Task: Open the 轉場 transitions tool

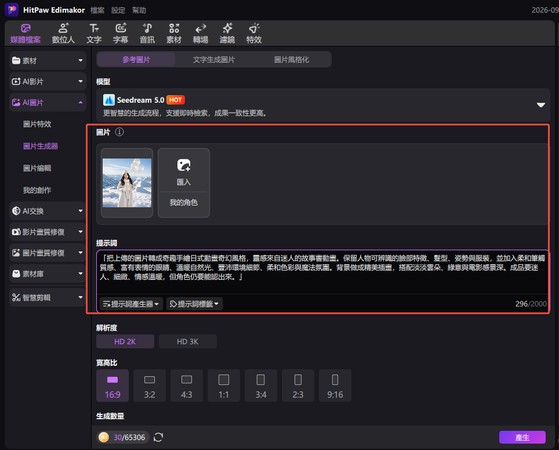Action: point(200,34)
